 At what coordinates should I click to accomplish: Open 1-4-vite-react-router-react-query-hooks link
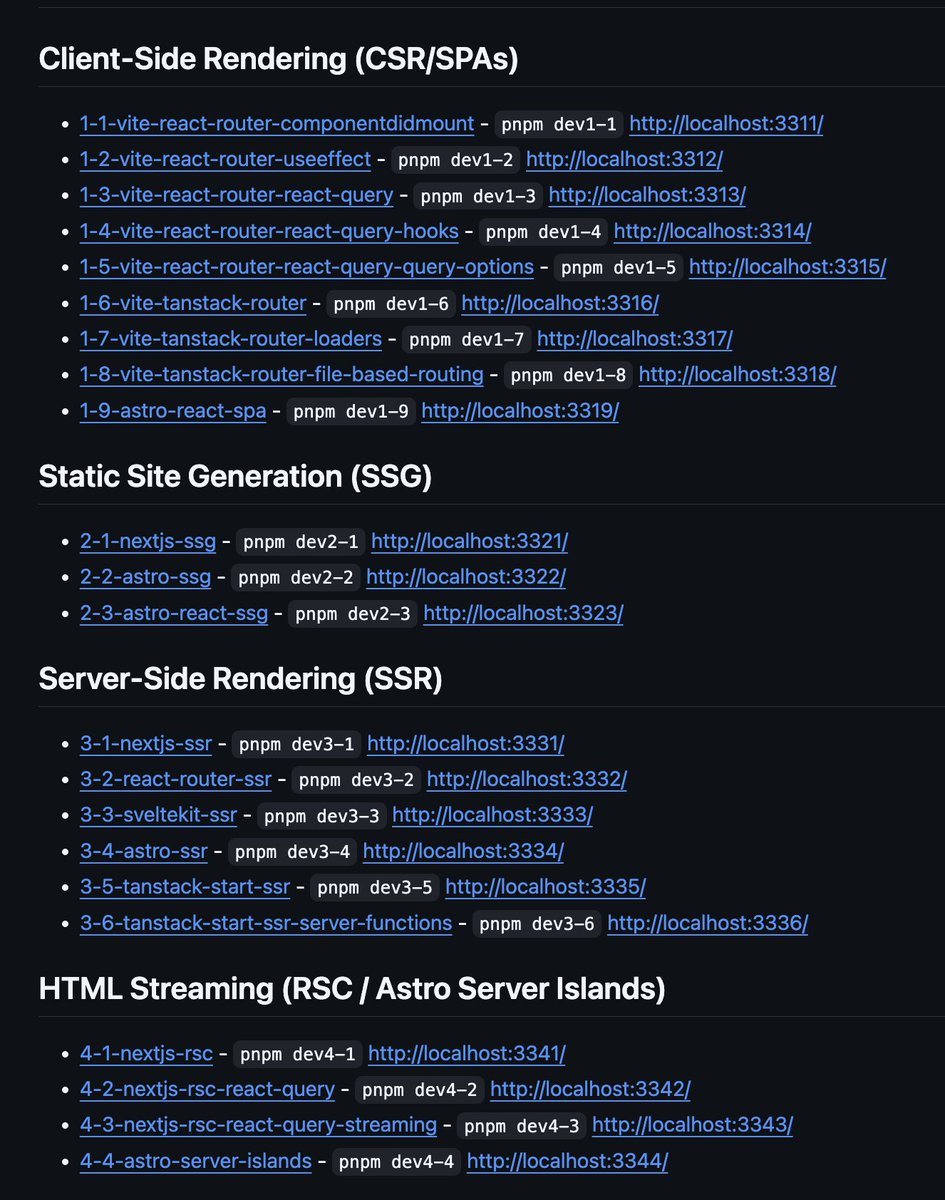click(x=269, y=232)
